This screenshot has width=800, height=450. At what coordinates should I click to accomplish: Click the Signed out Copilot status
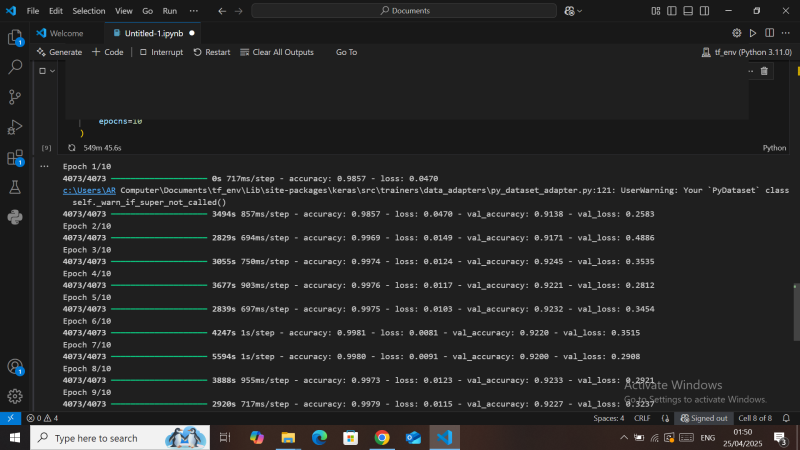pos(704,418)
